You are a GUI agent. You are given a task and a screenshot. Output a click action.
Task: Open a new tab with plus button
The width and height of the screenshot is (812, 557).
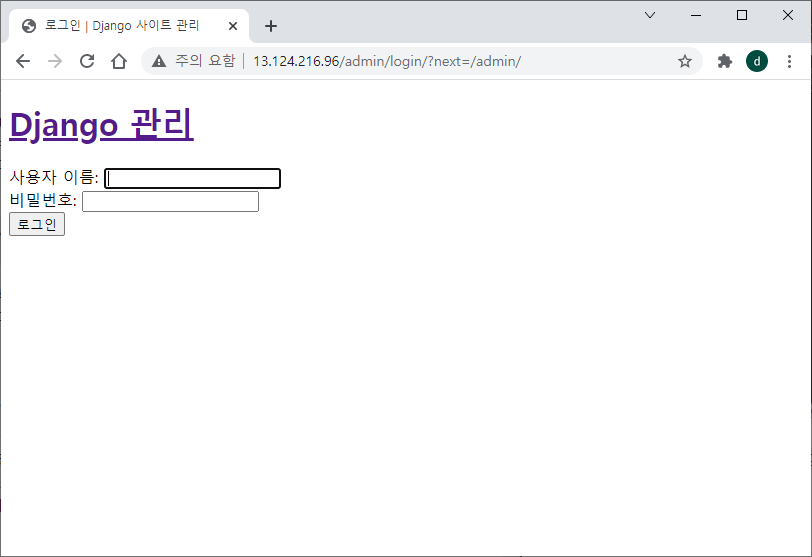click(x=271, y=26)
